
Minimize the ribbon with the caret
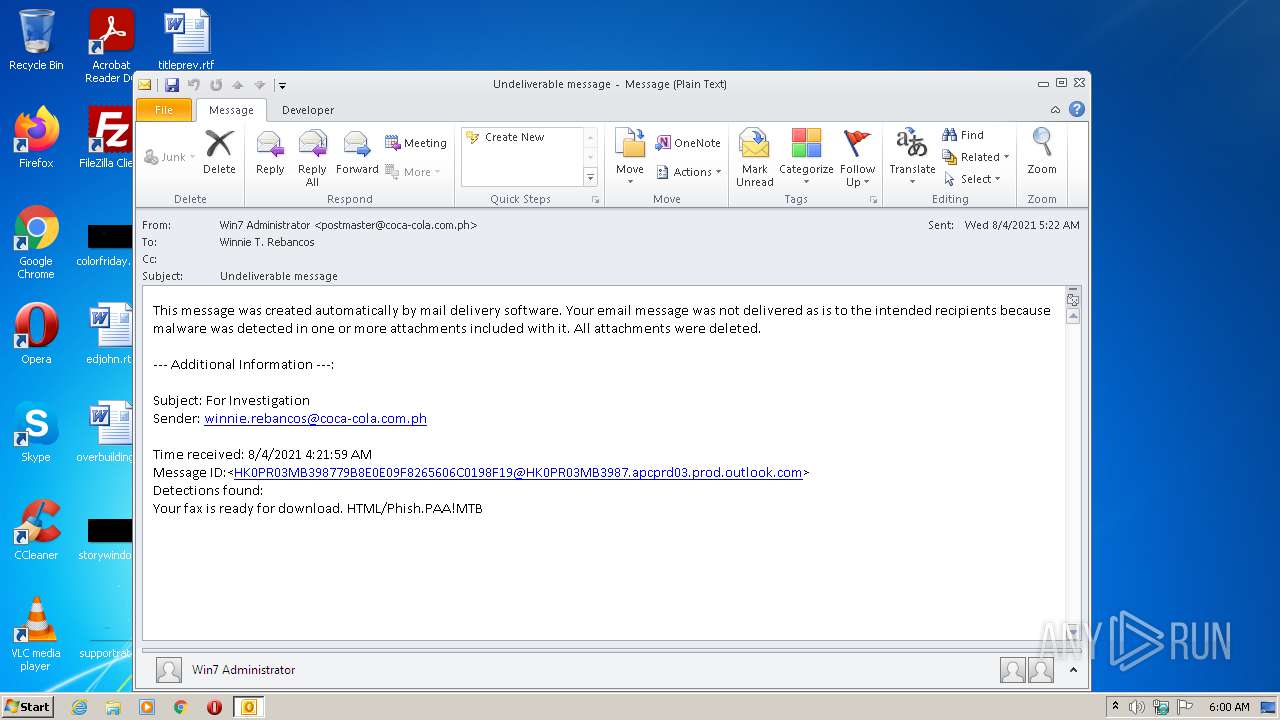1055,110
